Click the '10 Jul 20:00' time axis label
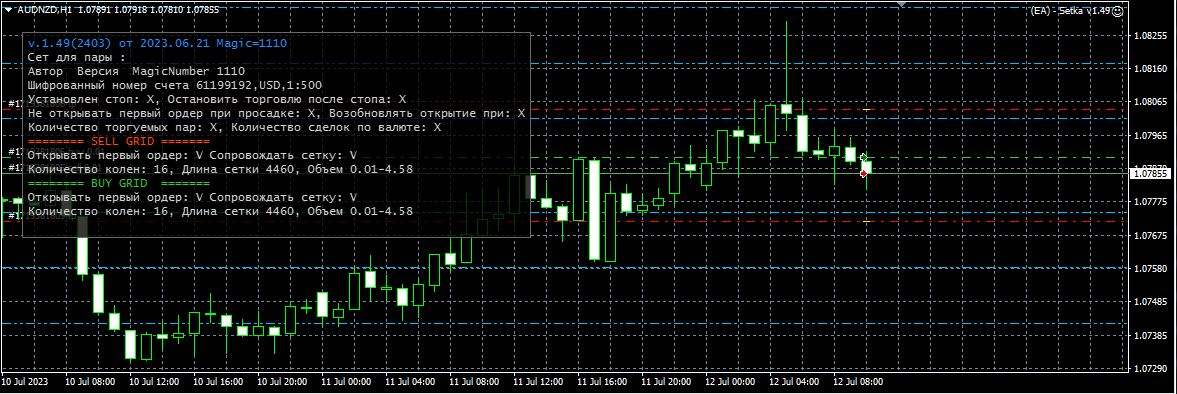The width and height of the screenshot is (1177, 394). pyautogui.click(x=281, y=382)
